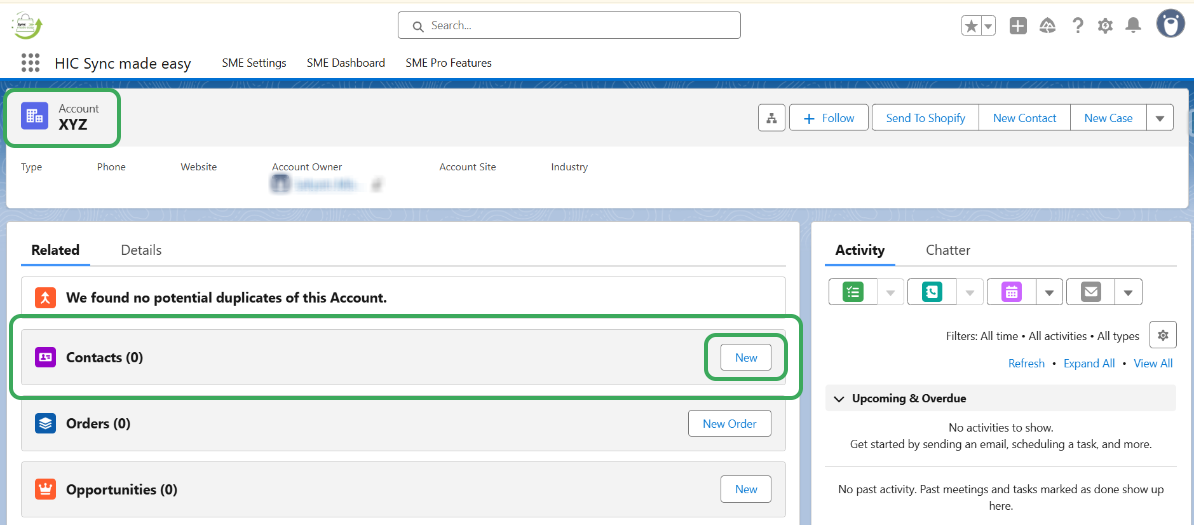Screen dimensions: 1194x525
Task: Click the teal Log a Call icon
Action: [932, 292]
